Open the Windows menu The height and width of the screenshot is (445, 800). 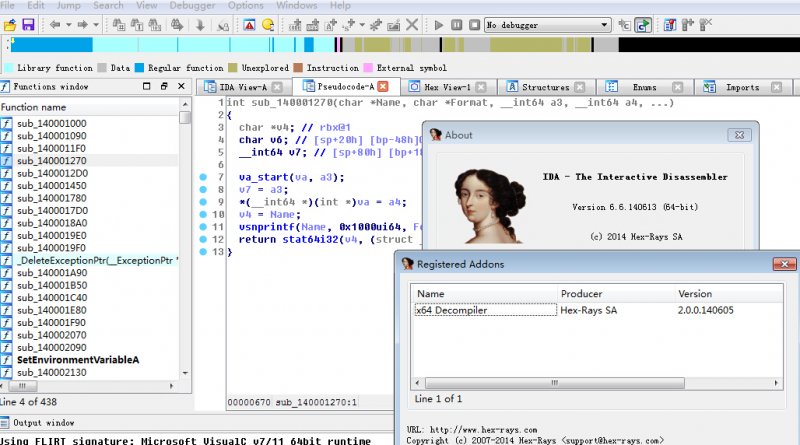[296, 6]
